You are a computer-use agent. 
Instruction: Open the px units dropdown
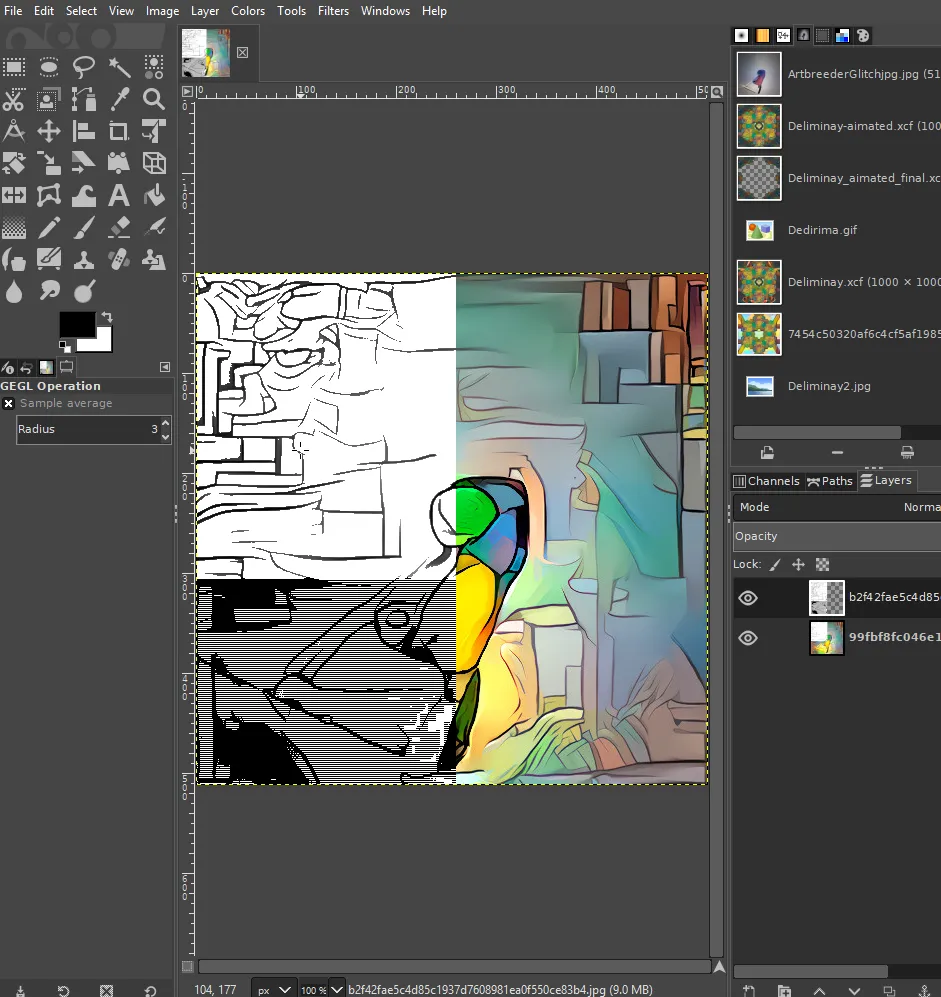point(273,989)
